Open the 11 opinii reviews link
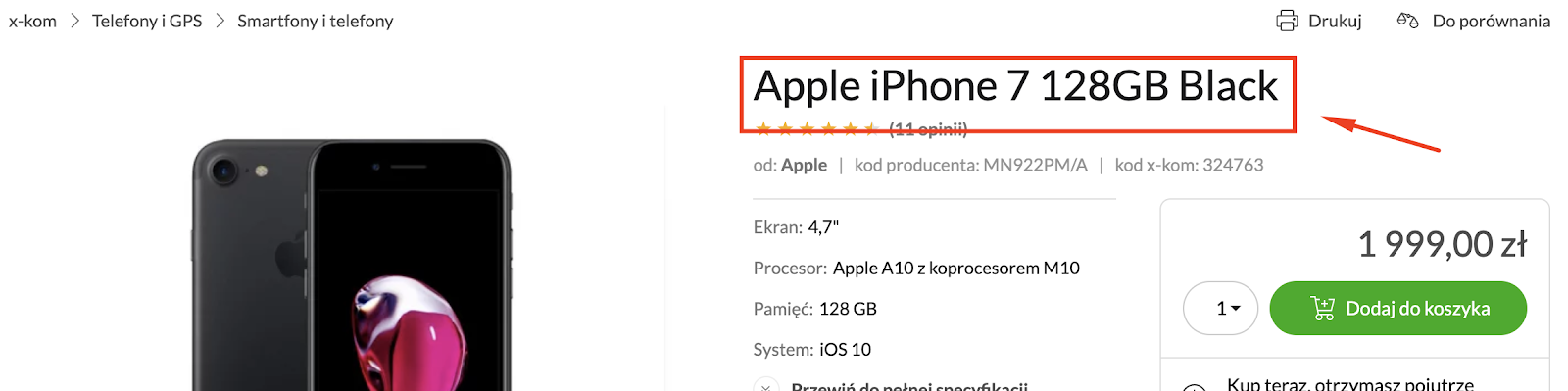Screen dimensions: 1568x391 tap(928, 129)
